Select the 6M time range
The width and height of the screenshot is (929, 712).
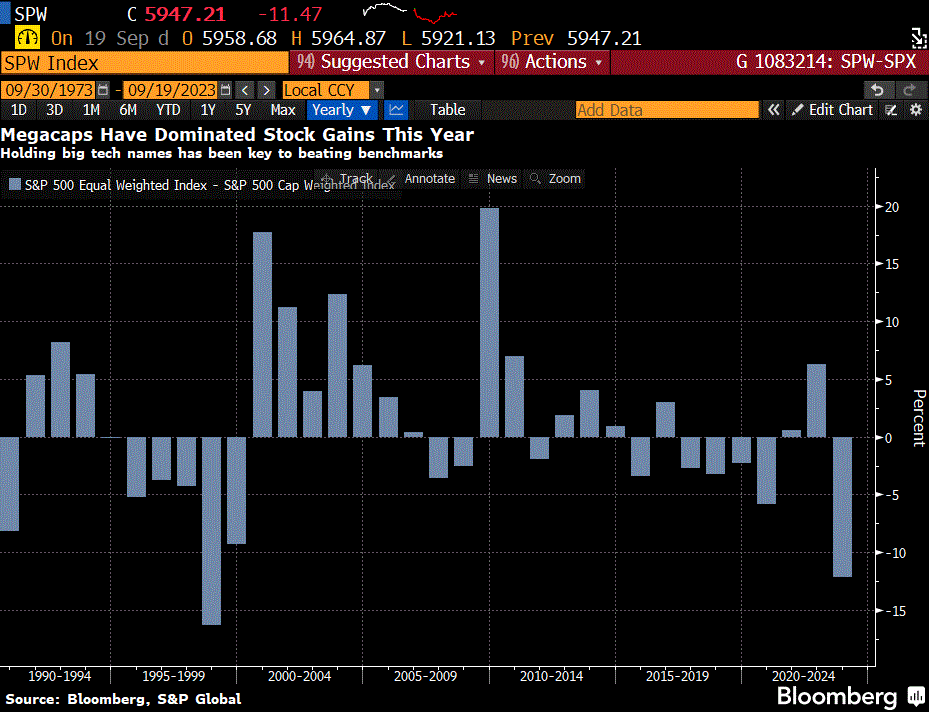point(128,110)
